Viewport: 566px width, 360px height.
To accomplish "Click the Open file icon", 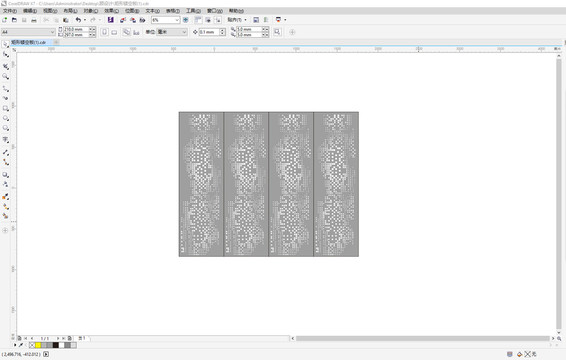I will (x=14, y=20).
